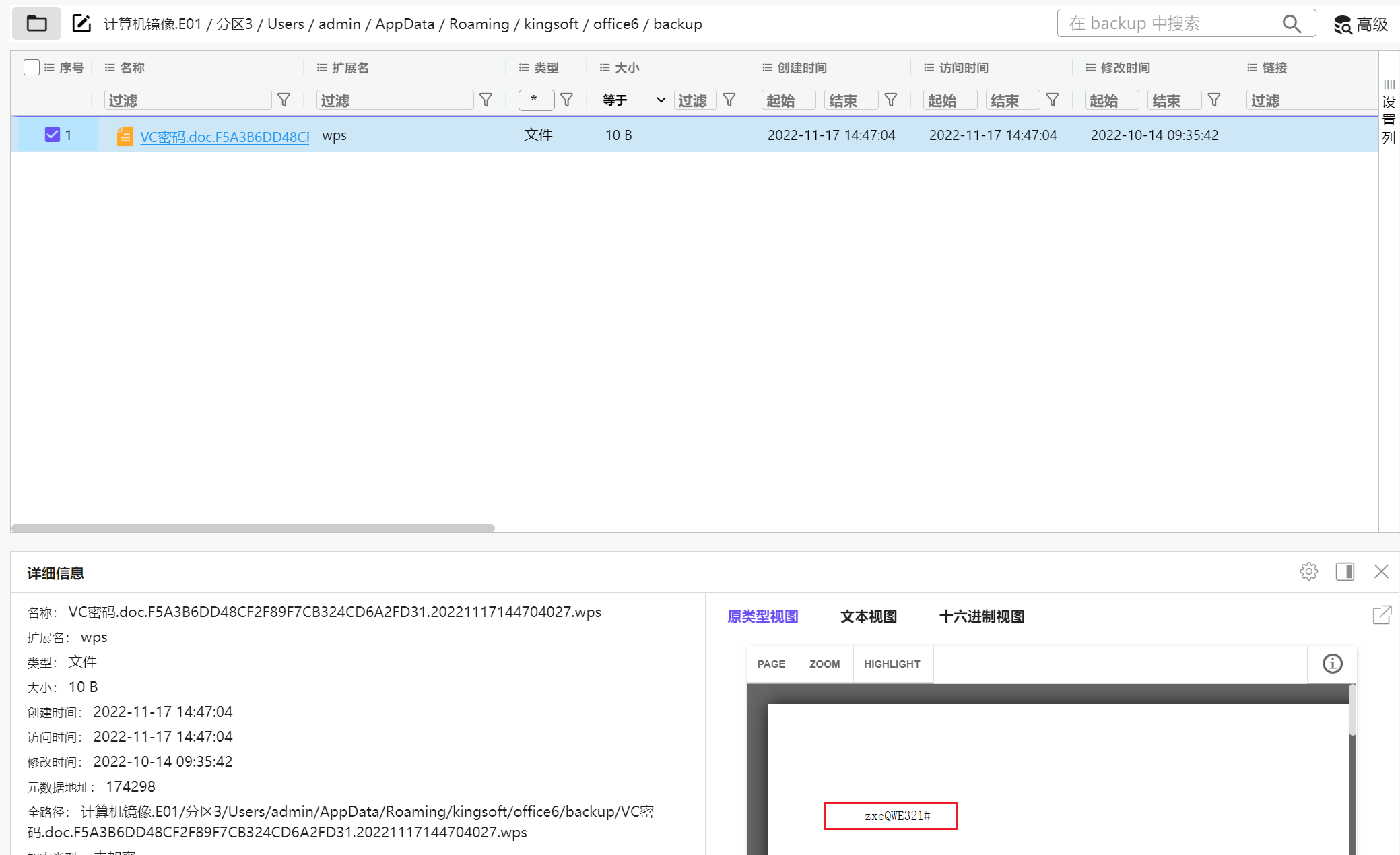This screenshot has height=855, width=1400.
Task: Switch to 文本视图 tab
Action: point(868,616)
